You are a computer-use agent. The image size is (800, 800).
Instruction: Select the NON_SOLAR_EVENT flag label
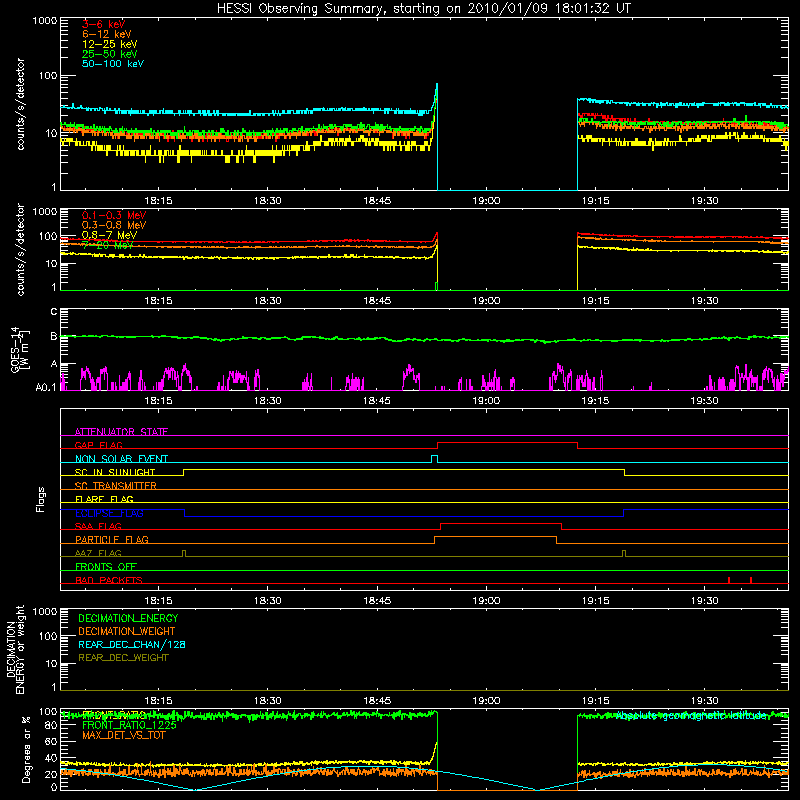tap(121, 459)
